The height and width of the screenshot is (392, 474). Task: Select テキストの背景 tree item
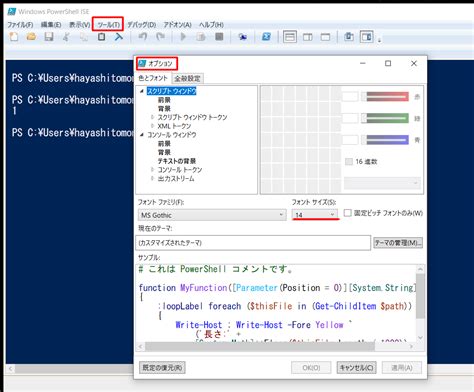click(x=177, y=161)
